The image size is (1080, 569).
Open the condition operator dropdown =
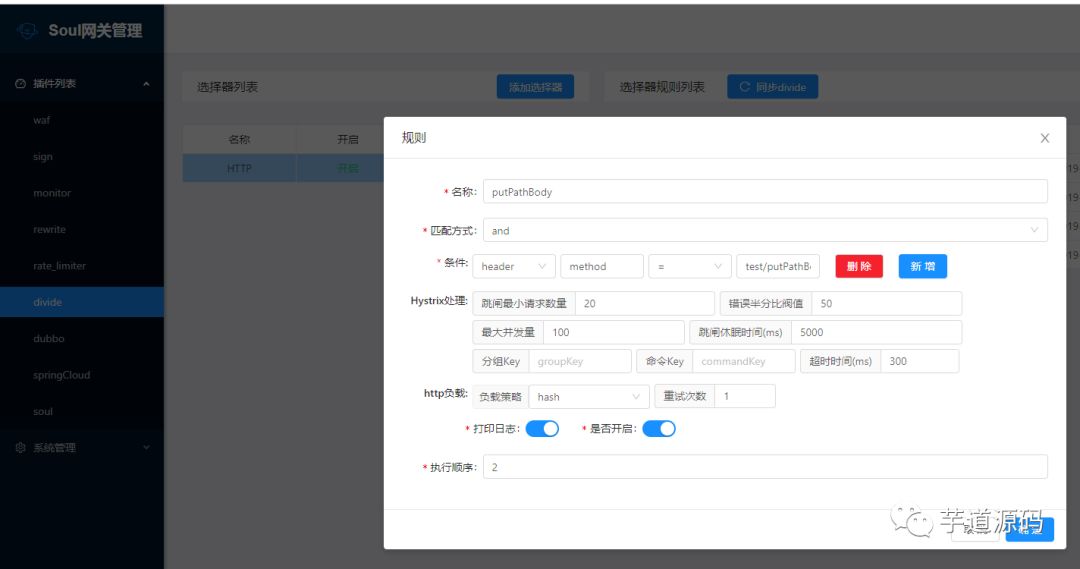689,267
